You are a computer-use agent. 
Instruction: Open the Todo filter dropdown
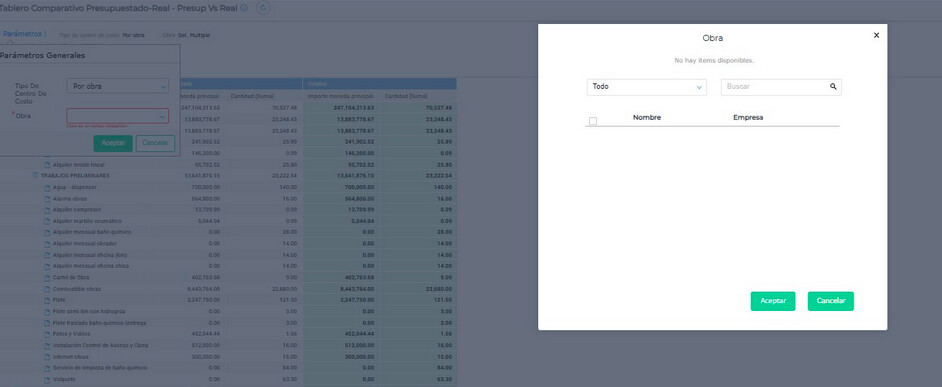pyautogui.click(x=646, y=87)
